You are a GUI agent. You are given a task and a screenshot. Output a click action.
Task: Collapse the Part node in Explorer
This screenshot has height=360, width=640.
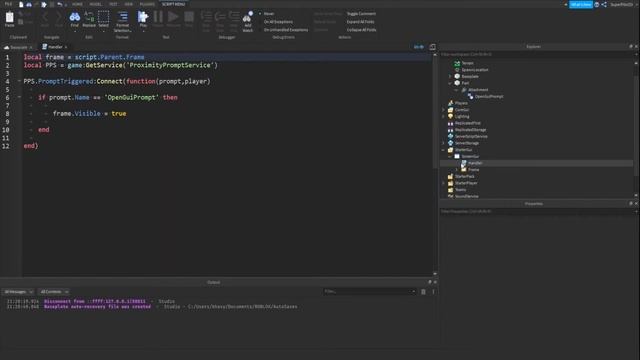[x=450, y=83]
